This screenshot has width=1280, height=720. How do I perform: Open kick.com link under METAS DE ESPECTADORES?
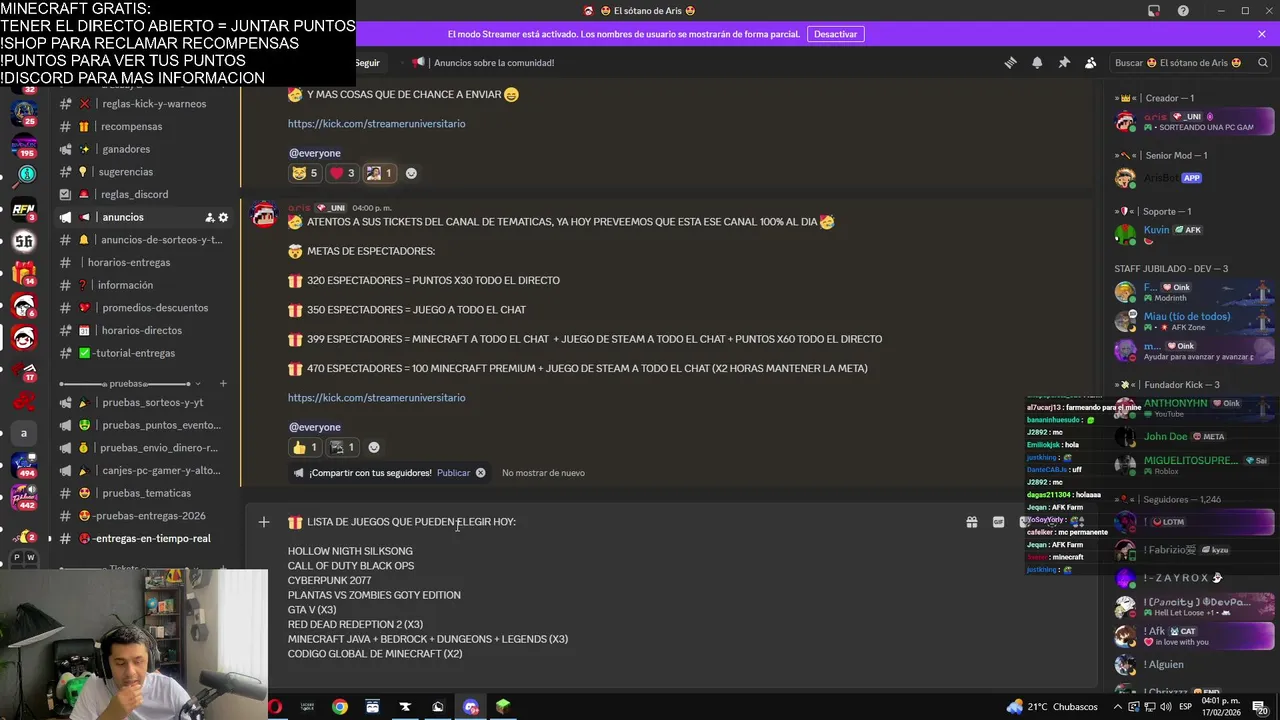[376, 398]
